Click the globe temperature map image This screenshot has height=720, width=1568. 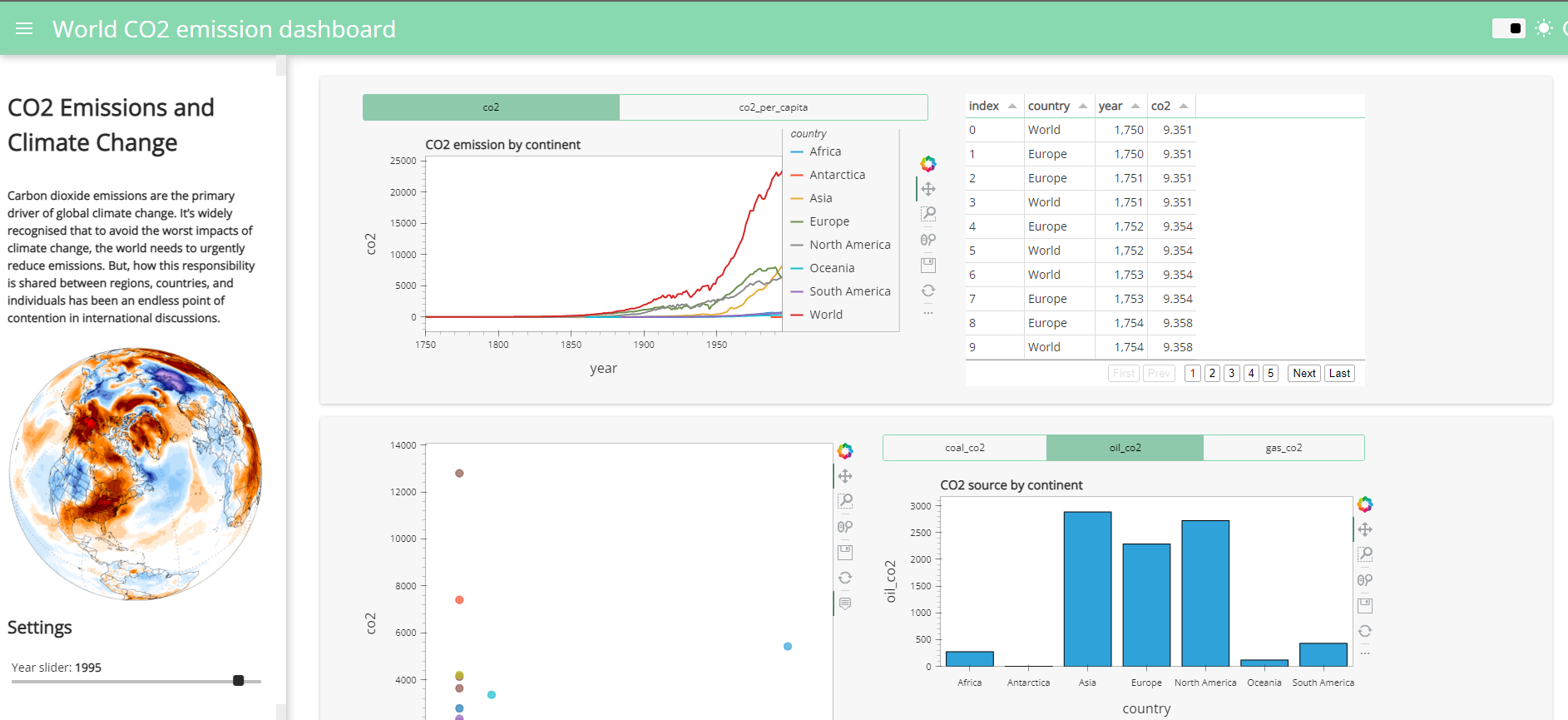point(136,474)
